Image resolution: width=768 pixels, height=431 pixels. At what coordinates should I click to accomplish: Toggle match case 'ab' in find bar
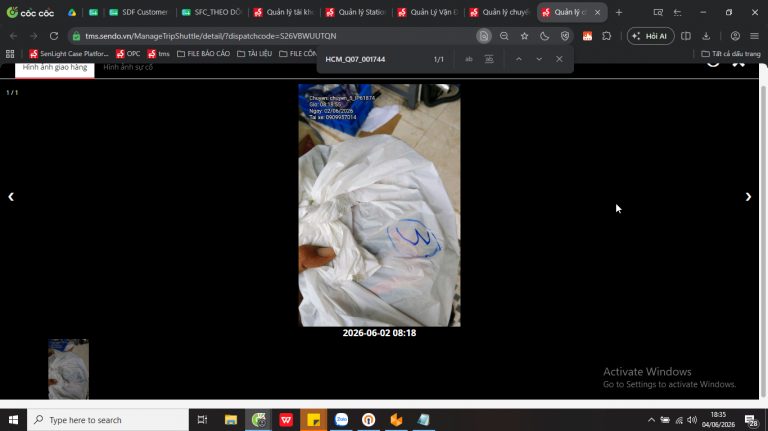tap(469, 59)
